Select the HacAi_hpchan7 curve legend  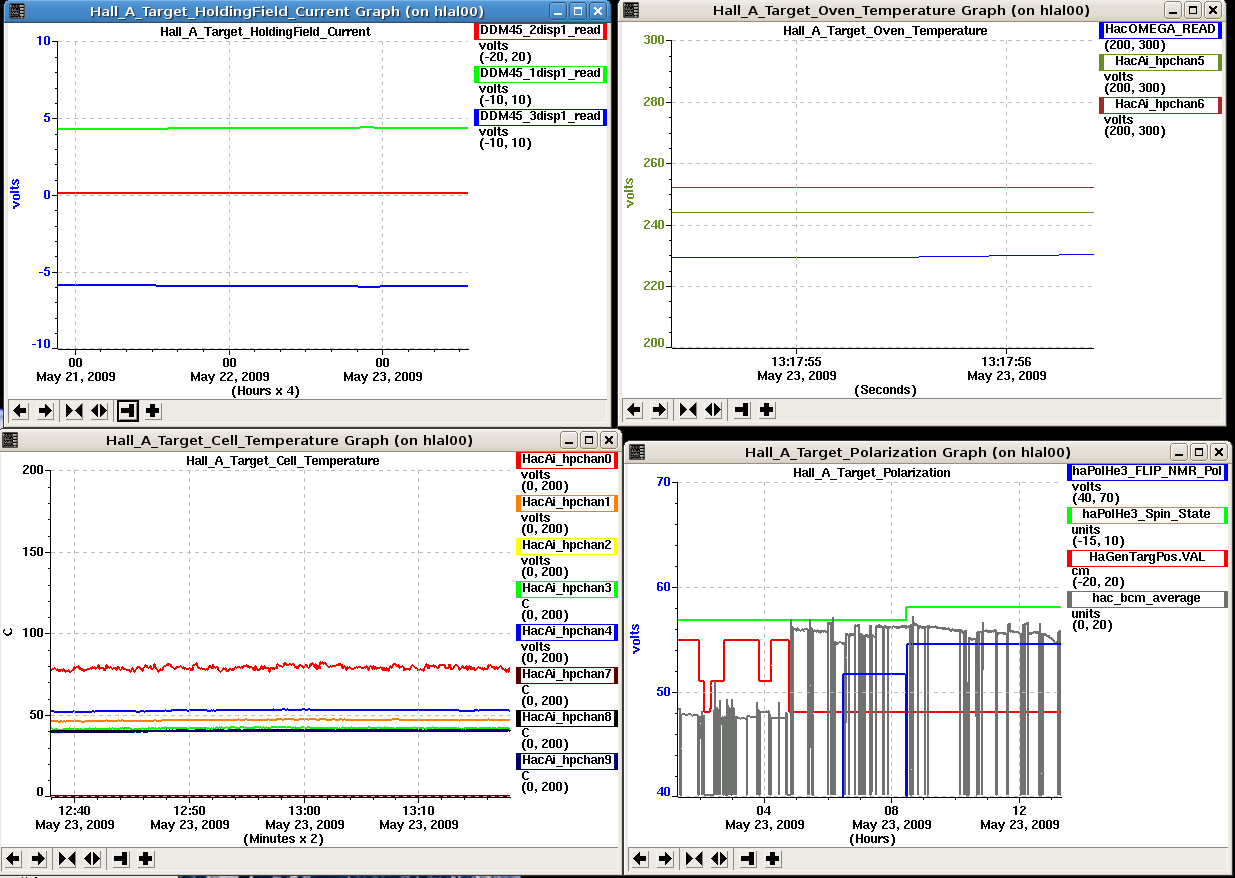click(x=566, y=675)
